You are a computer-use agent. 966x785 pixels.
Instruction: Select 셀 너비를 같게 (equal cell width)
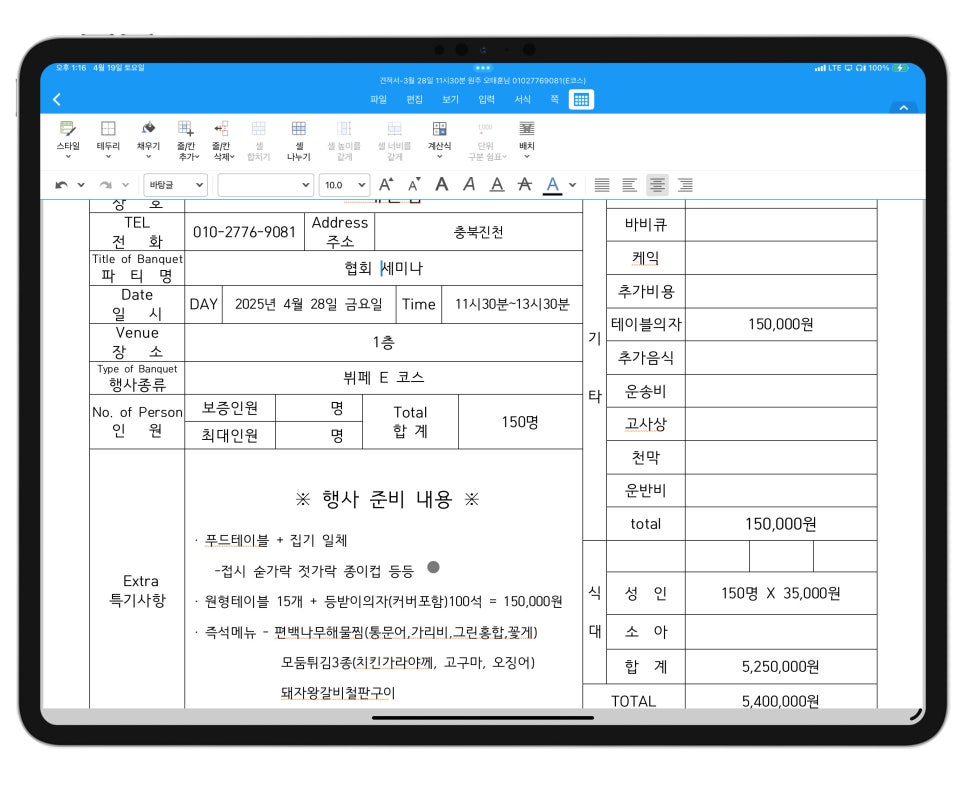[x=394, y=140]
